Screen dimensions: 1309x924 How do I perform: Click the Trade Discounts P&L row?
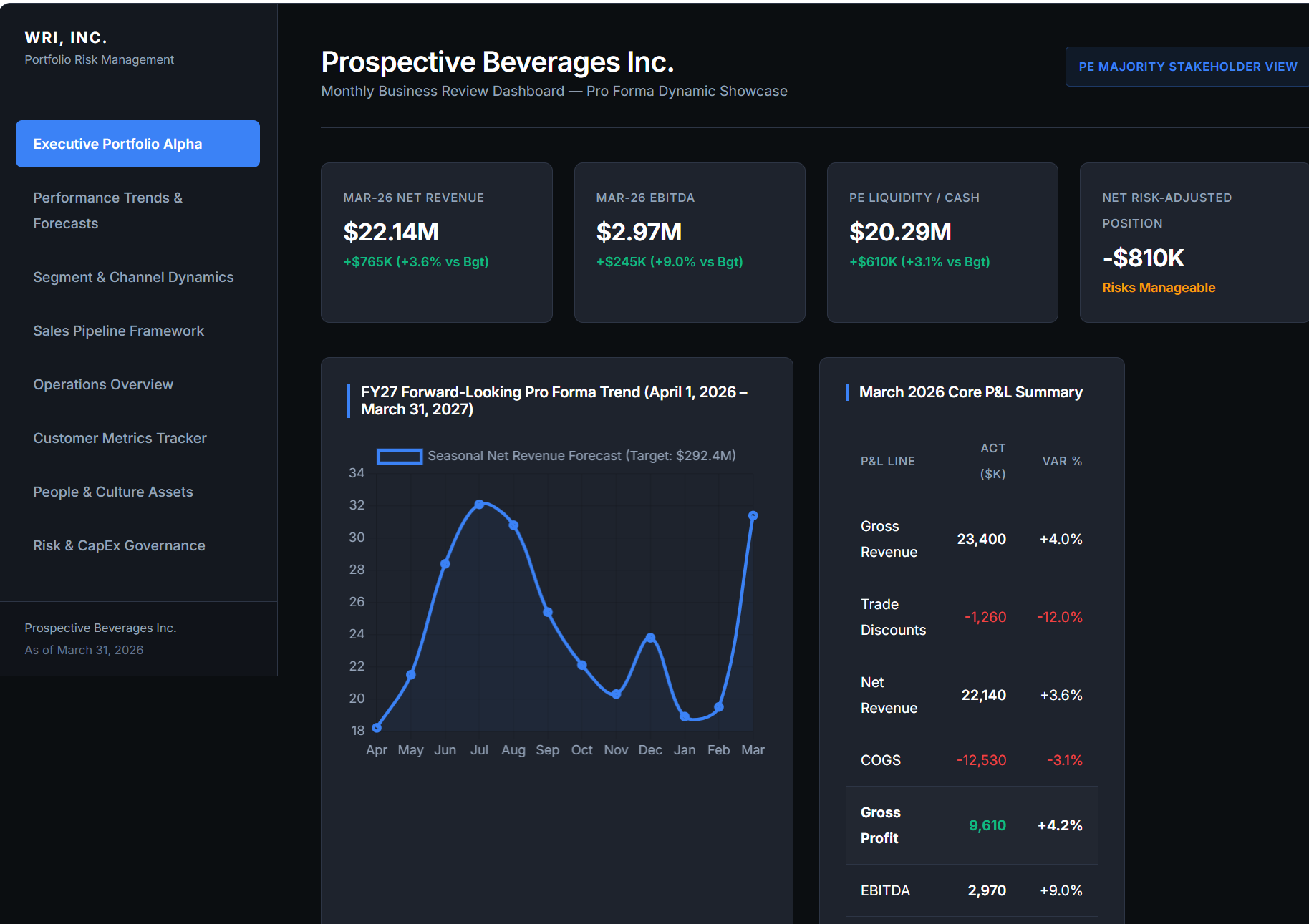click(x=972, y=617)
